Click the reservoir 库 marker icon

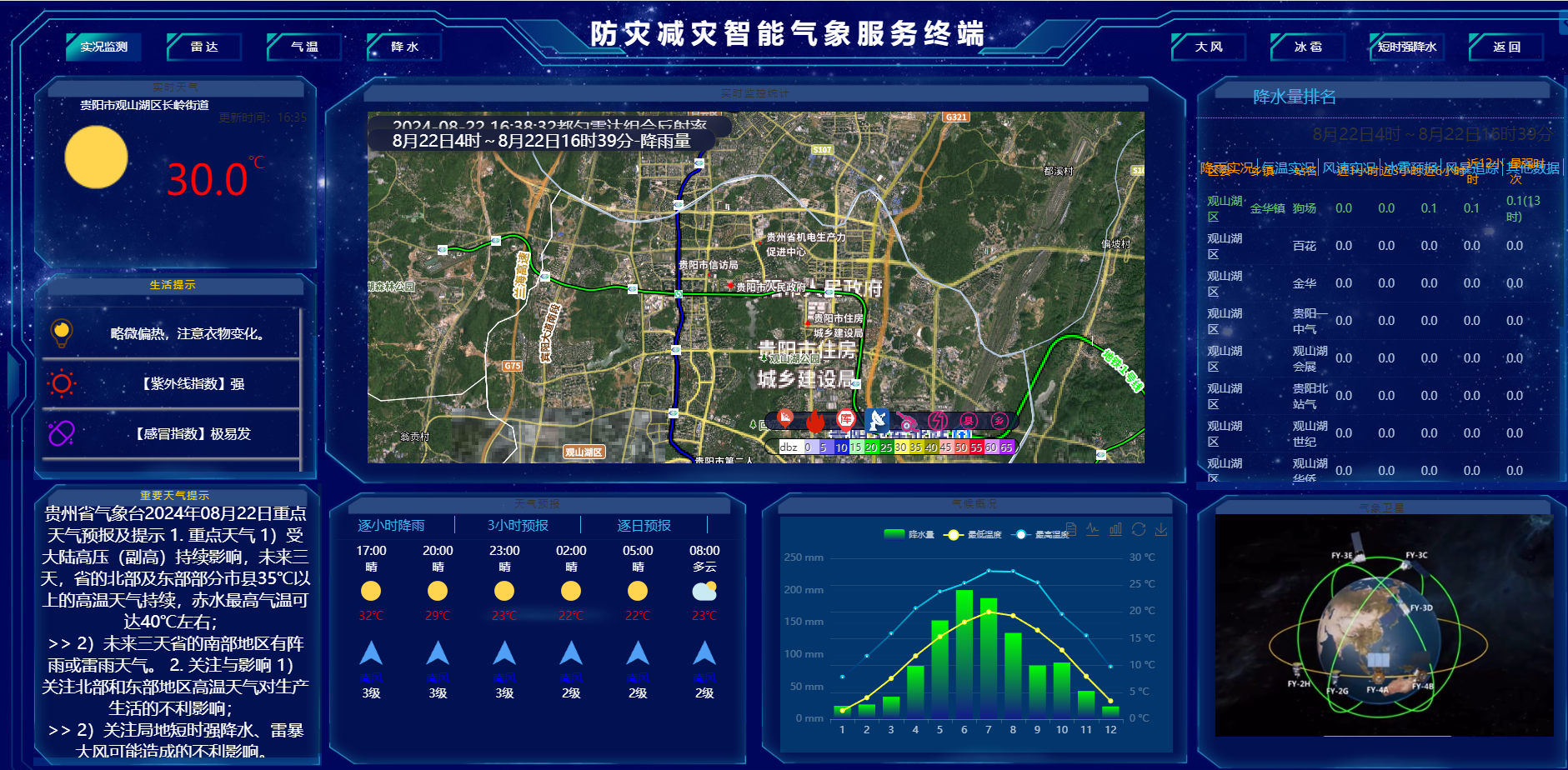[x=845, y=419]
